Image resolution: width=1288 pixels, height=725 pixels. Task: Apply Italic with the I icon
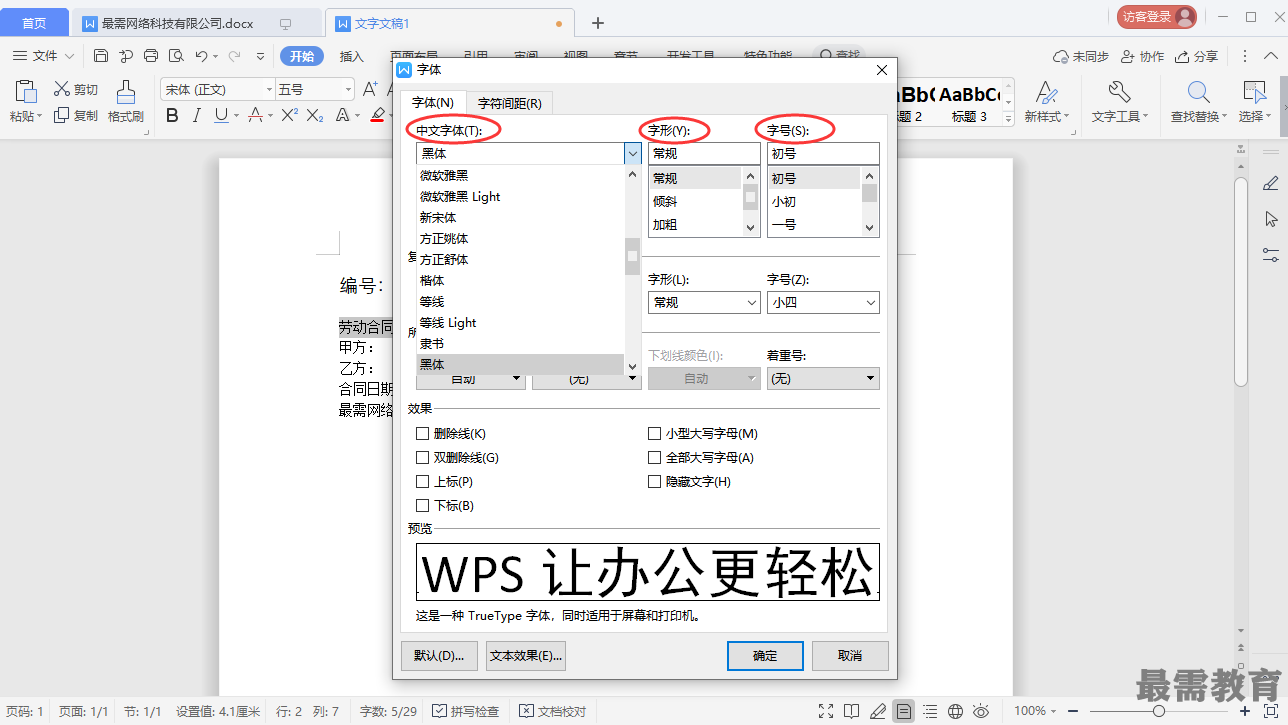(x=197, y=115)
